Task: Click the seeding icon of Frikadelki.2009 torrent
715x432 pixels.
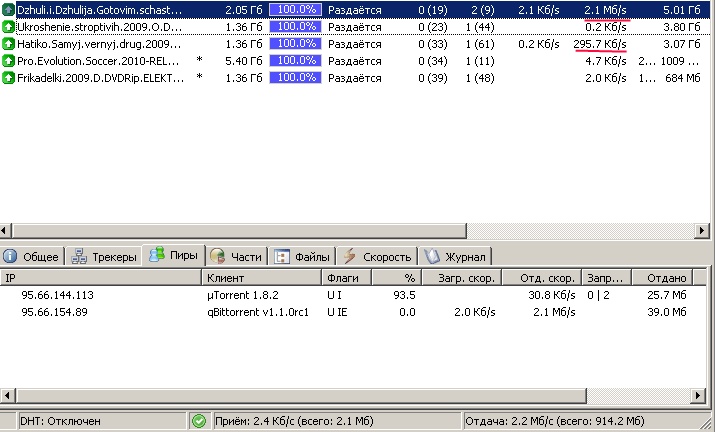Action: click(x=9, y=78)
